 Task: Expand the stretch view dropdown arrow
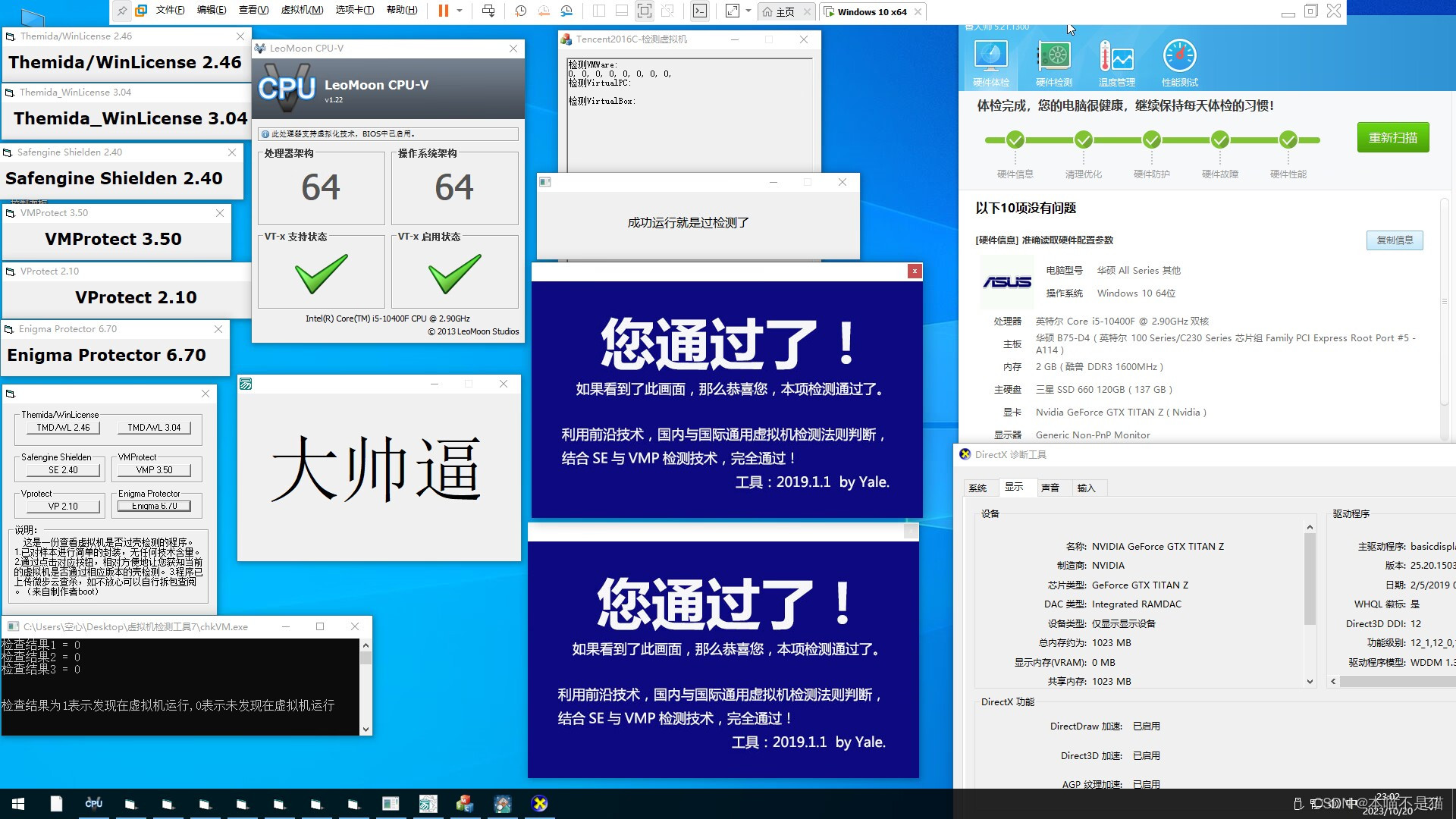tap(748, 11)
